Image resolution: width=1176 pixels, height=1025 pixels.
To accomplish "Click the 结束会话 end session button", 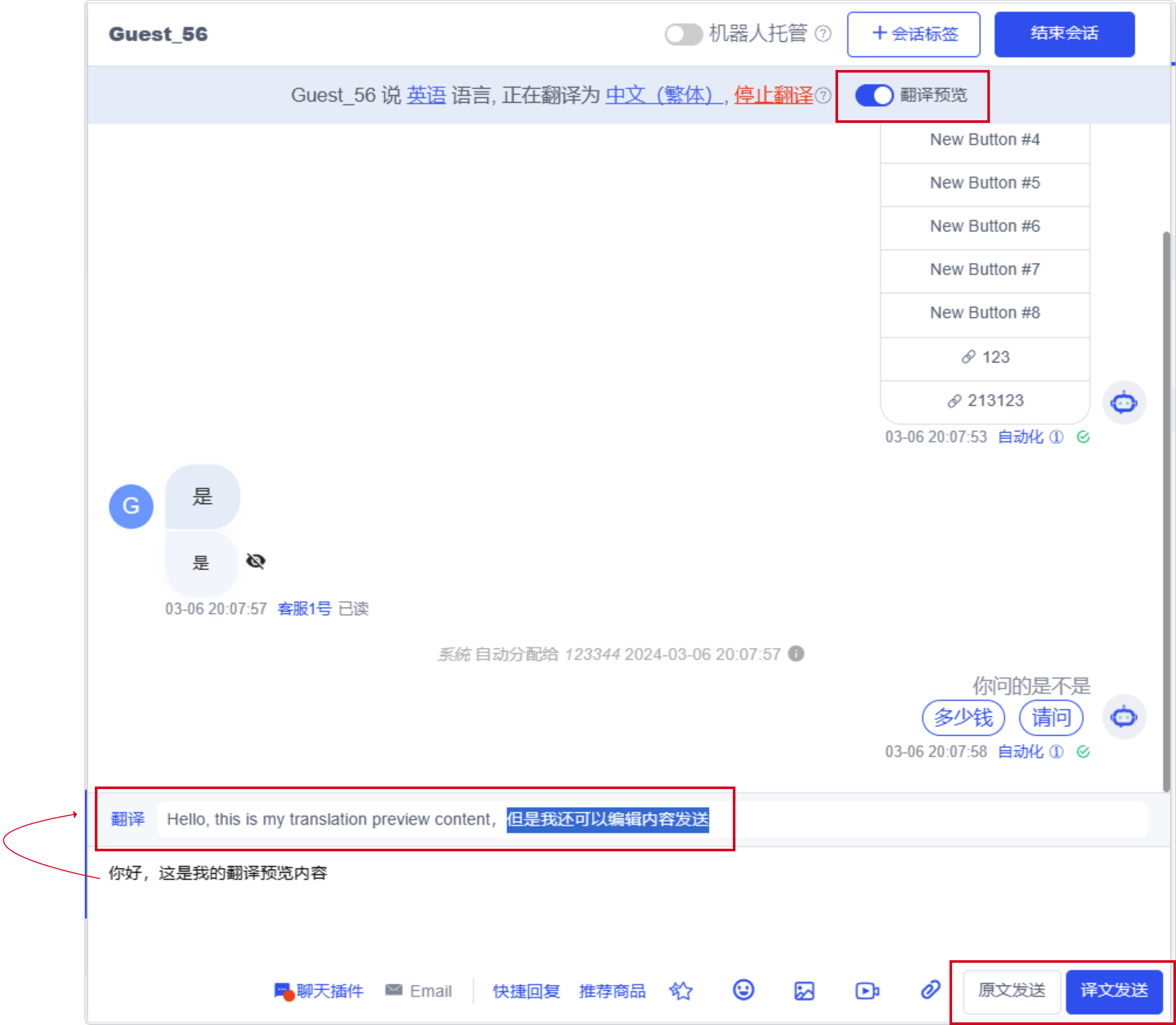I will tap(1064, 34).
